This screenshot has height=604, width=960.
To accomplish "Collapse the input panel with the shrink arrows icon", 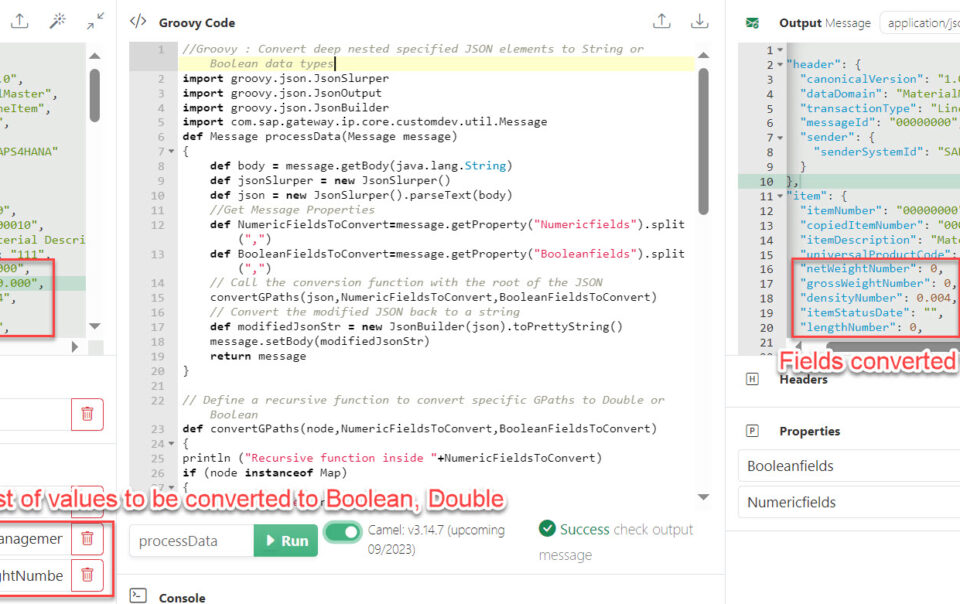I will (95, 21).
